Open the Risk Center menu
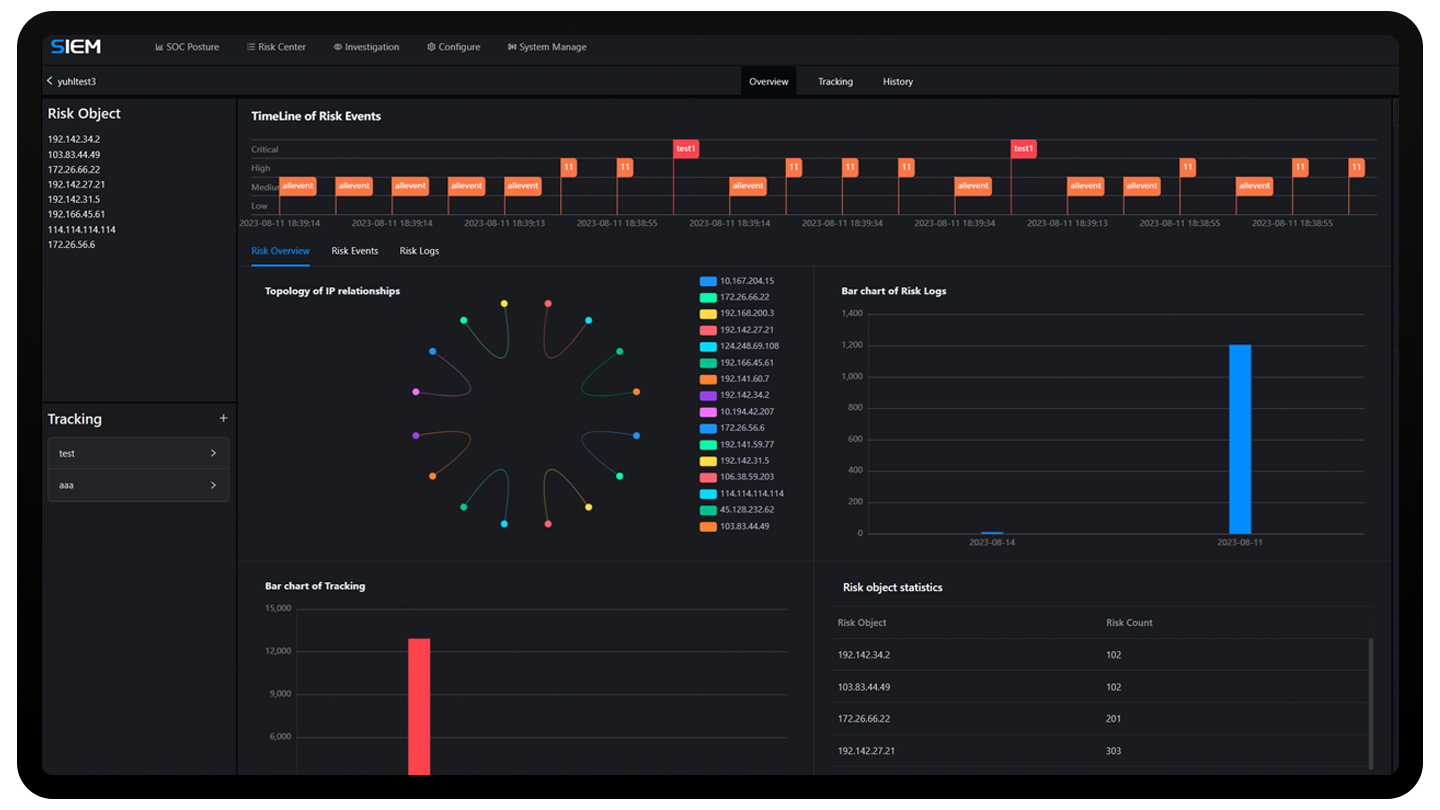The image size is (1440, 810). 276,47
